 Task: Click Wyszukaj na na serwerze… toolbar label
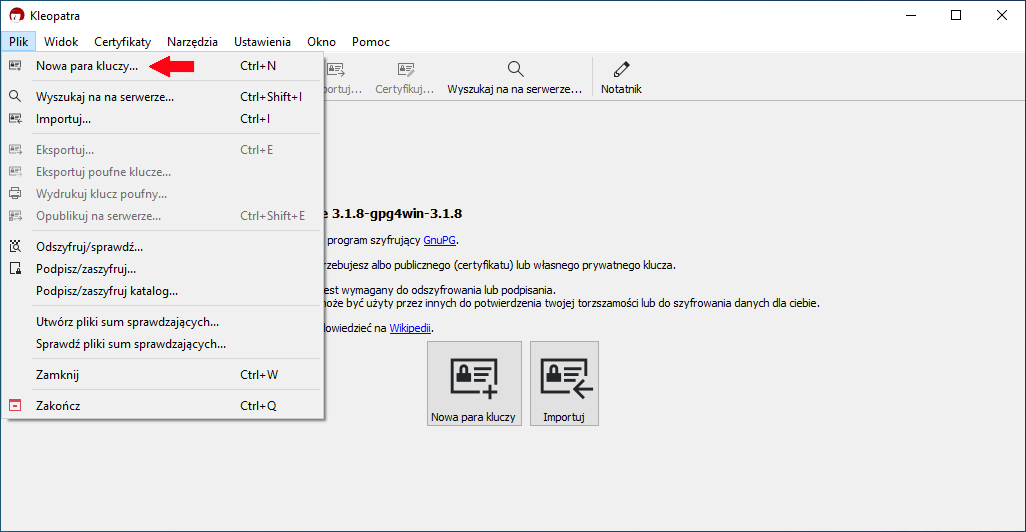click(514, 89)
